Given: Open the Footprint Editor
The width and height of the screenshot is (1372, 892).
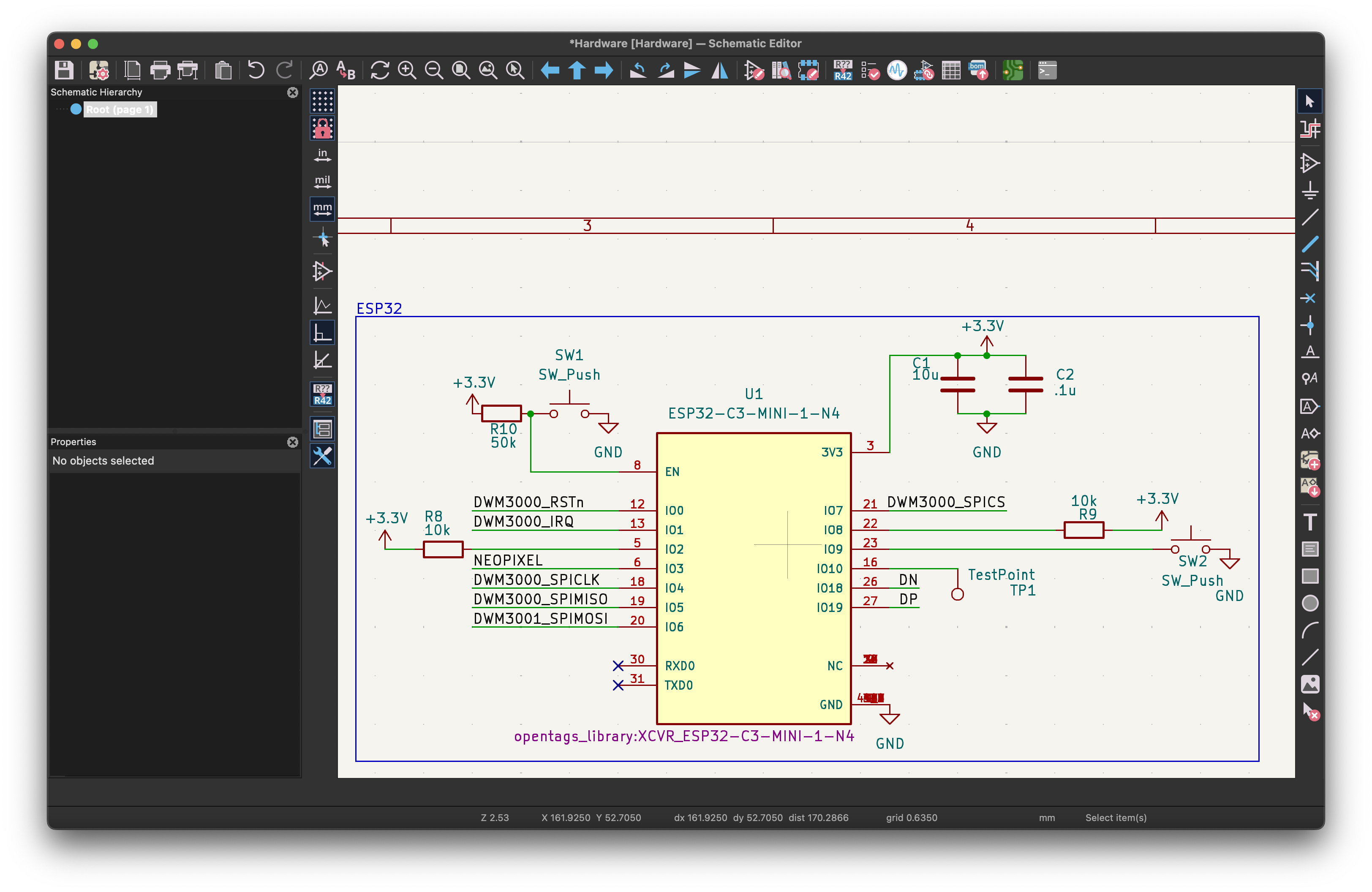Looking at the screenshot, I should click(x=808, y=70).
